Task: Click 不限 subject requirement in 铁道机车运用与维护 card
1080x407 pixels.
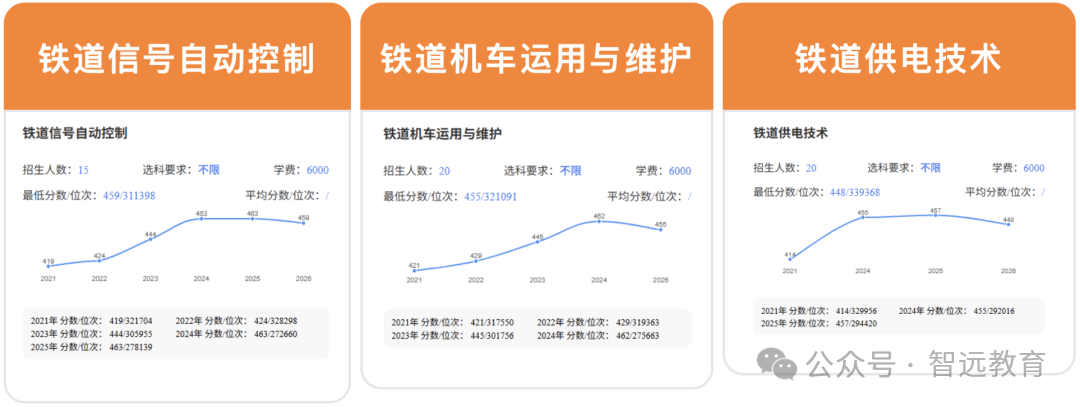Action: tap(570, 171)
